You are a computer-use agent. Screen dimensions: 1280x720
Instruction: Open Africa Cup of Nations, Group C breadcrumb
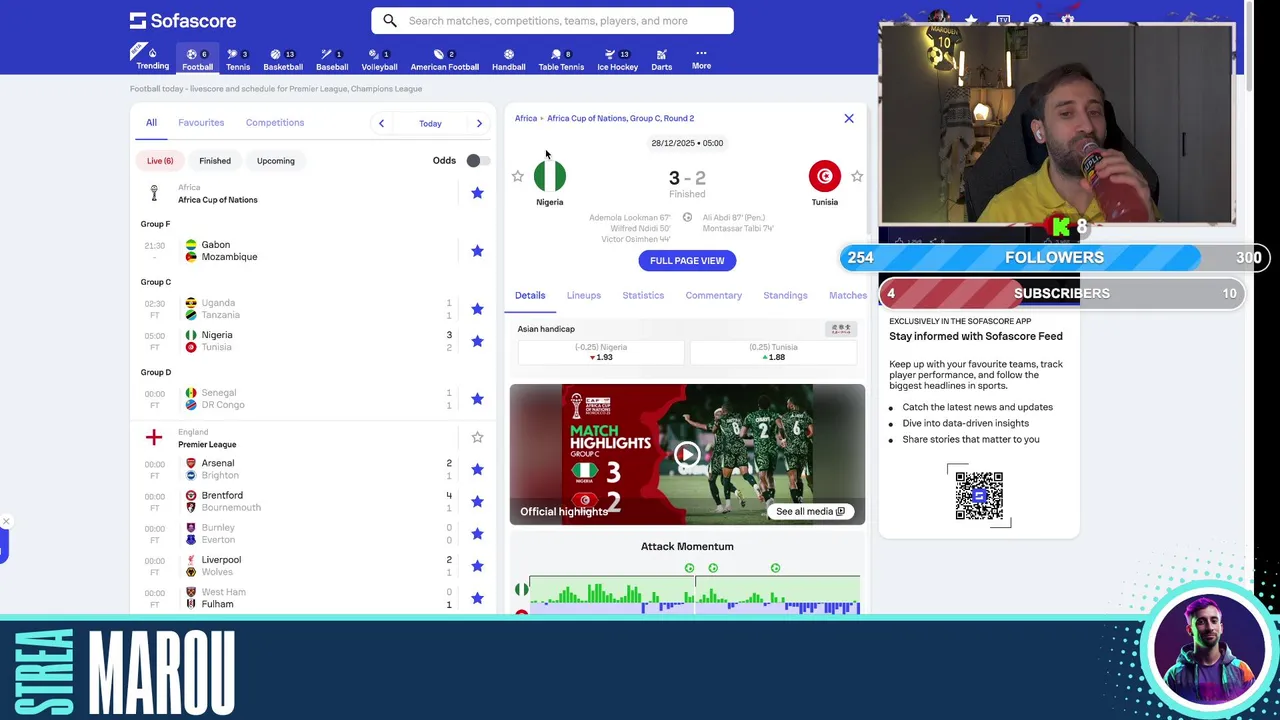(x=620, y=118)
